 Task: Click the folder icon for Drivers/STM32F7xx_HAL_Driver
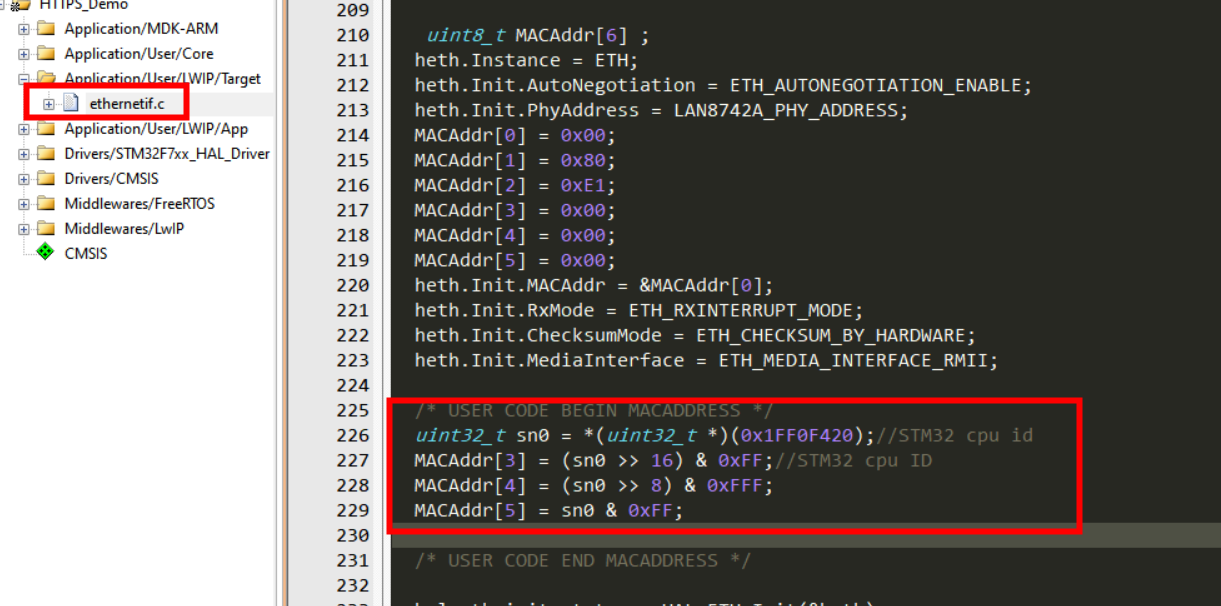[x=46, y=153]
